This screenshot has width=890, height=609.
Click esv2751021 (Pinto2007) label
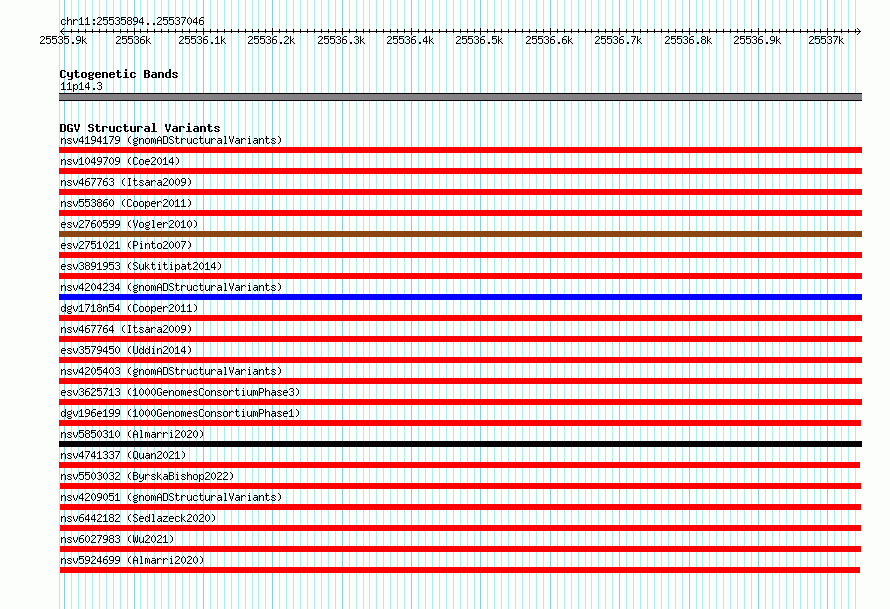click(x=126, y=245)
